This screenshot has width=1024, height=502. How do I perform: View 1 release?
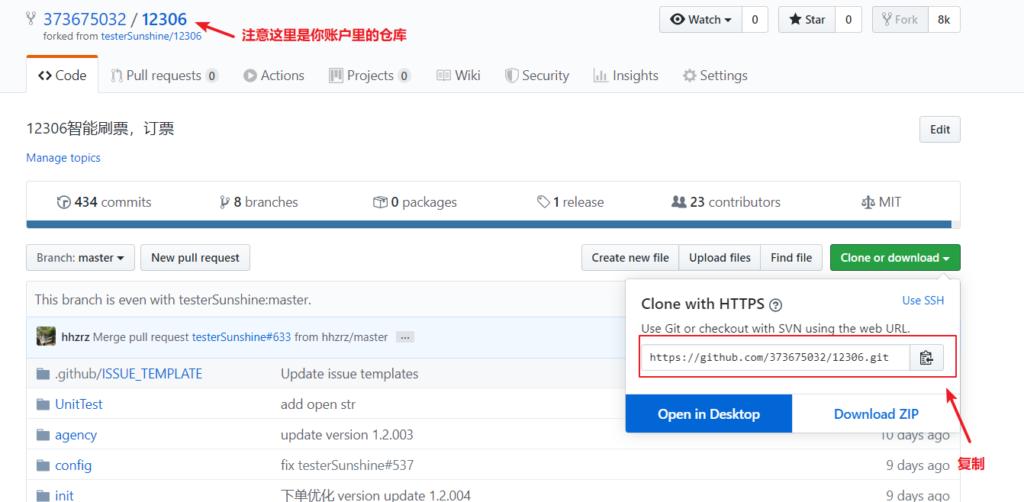pyautogui.click(x=570, y=202)
